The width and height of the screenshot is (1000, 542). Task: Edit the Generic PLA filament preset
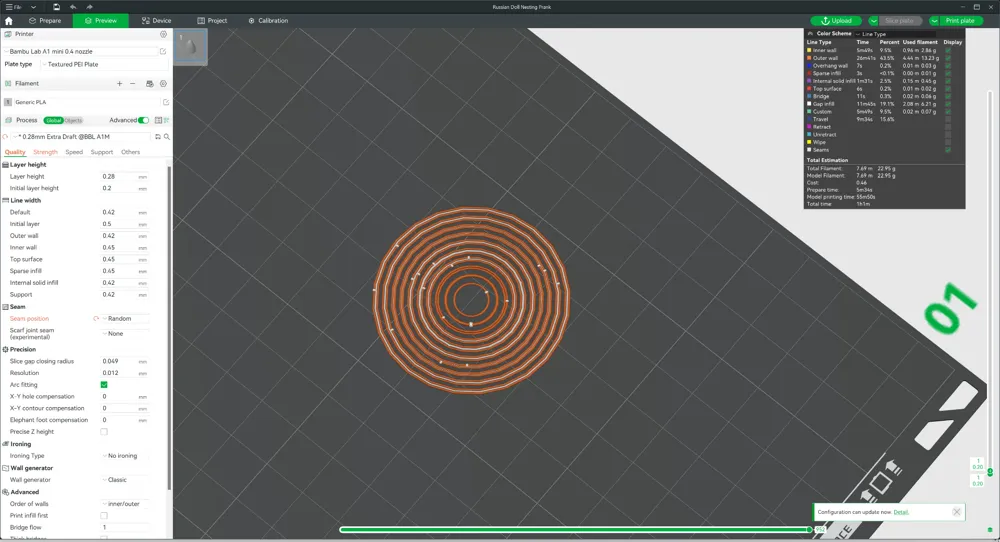point(166,102)
